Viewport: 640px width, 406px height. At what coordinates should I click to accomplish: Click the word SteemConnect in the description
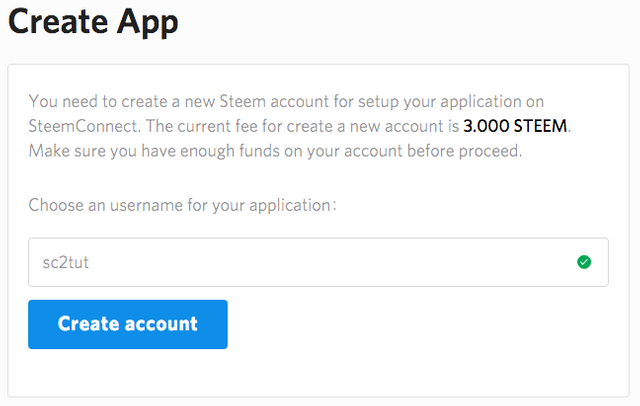[84, 126]
